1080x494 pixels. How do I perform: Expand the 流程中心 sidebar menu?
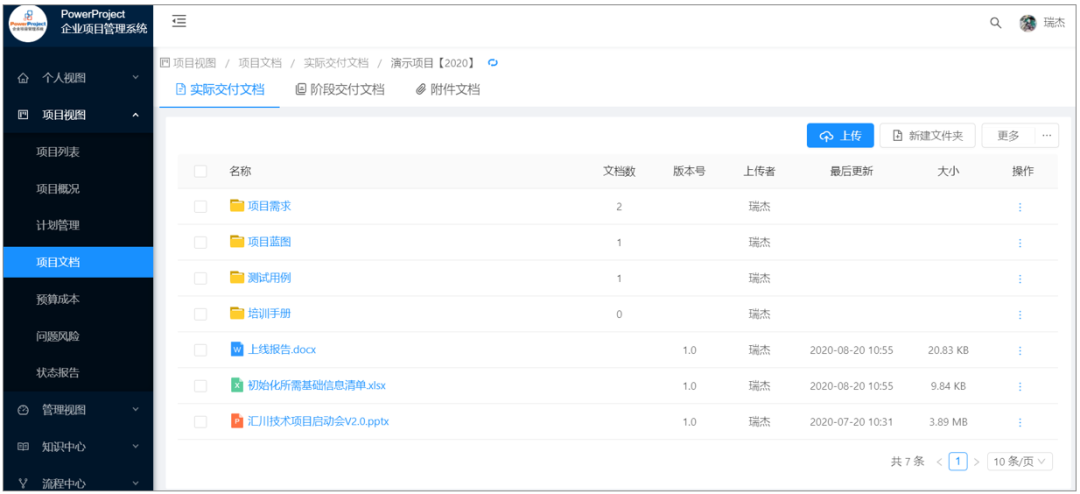coord(78,483)
